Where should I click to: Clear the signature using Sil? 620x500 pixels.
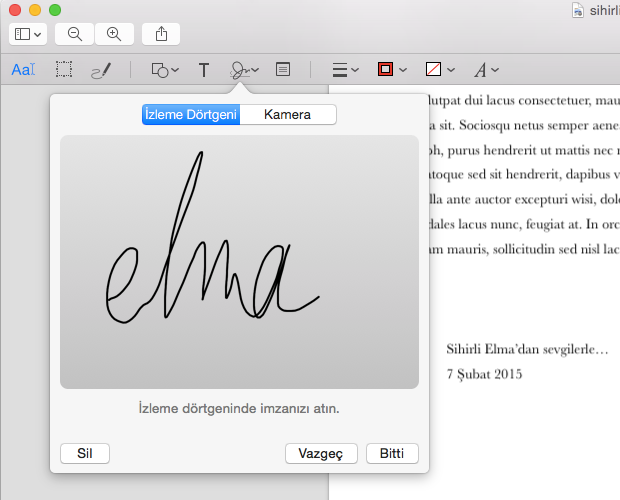pos(85,453)
